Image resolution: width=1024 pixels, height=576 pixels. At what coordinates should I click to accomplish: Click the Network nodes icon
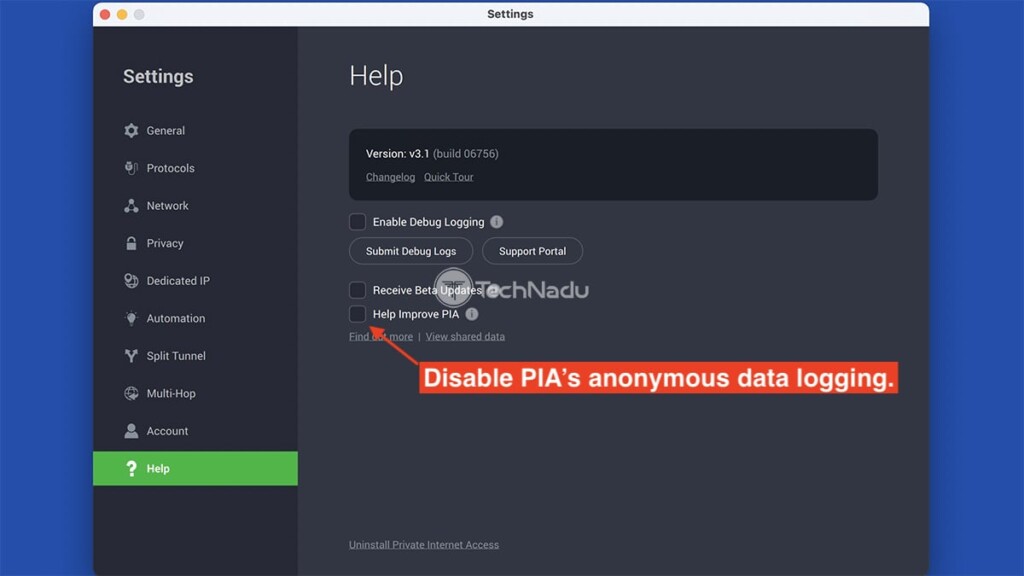[x=131, y=206]
